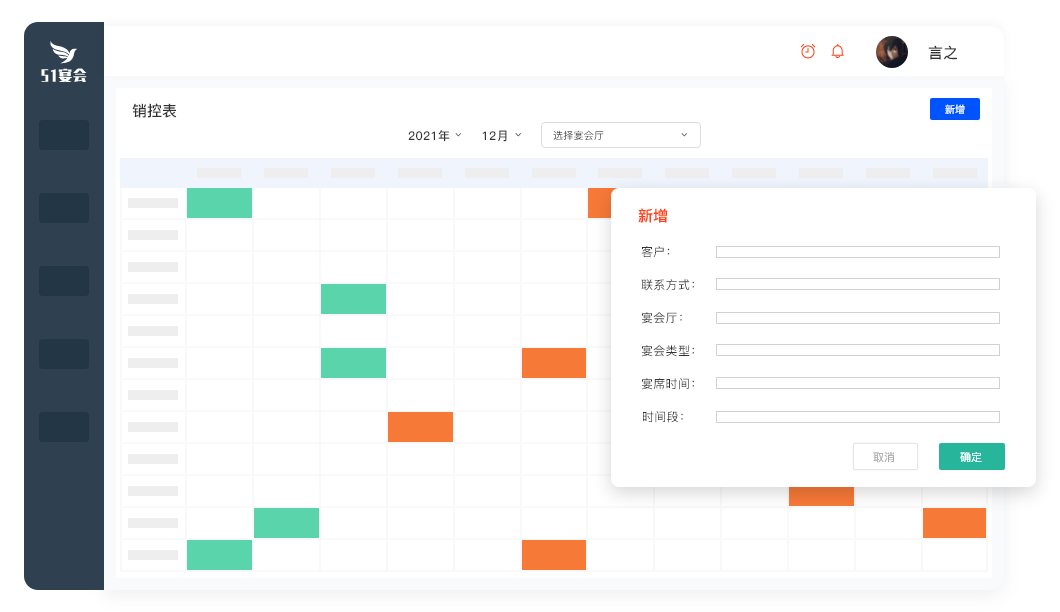Click the green cell in the first row
This screenshot has height=612, width=1060.
(219, 203)
